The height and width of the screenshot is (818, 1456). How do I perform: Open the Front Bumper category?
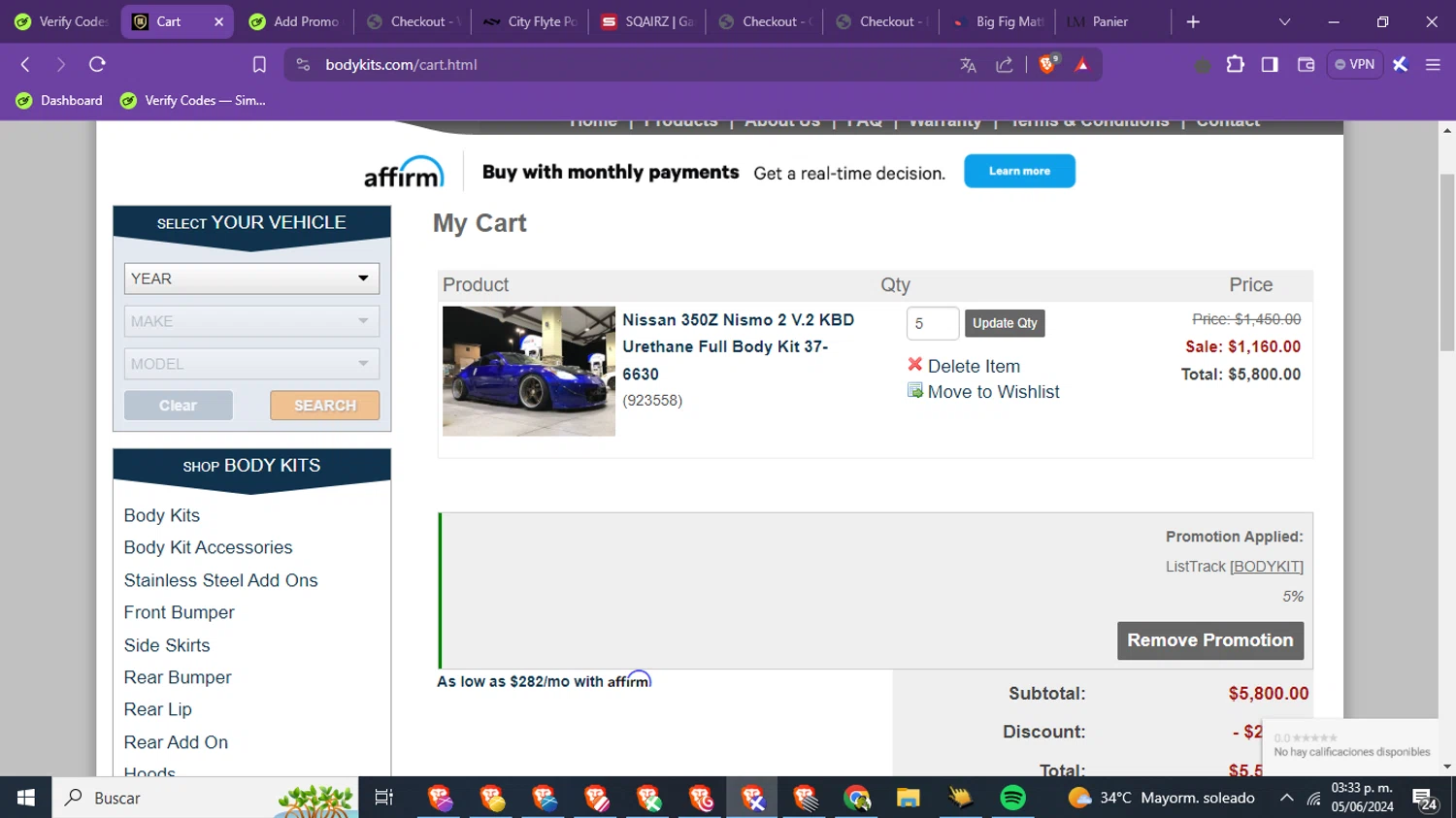click(x=179, y=612)
